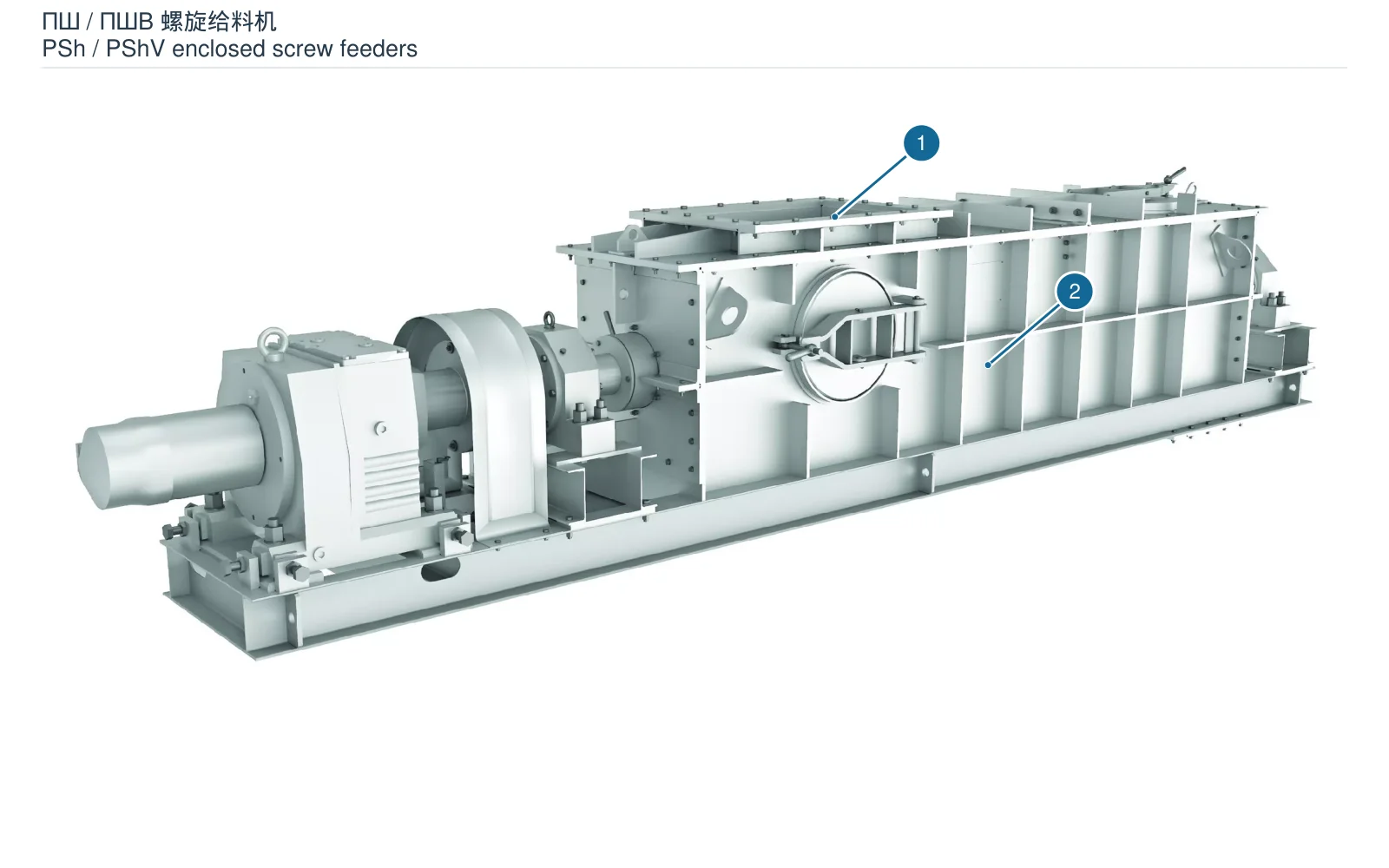Click the screw feeder 3D illustration
Screen dimensions: 1389x868
click(x=694, y=414)
